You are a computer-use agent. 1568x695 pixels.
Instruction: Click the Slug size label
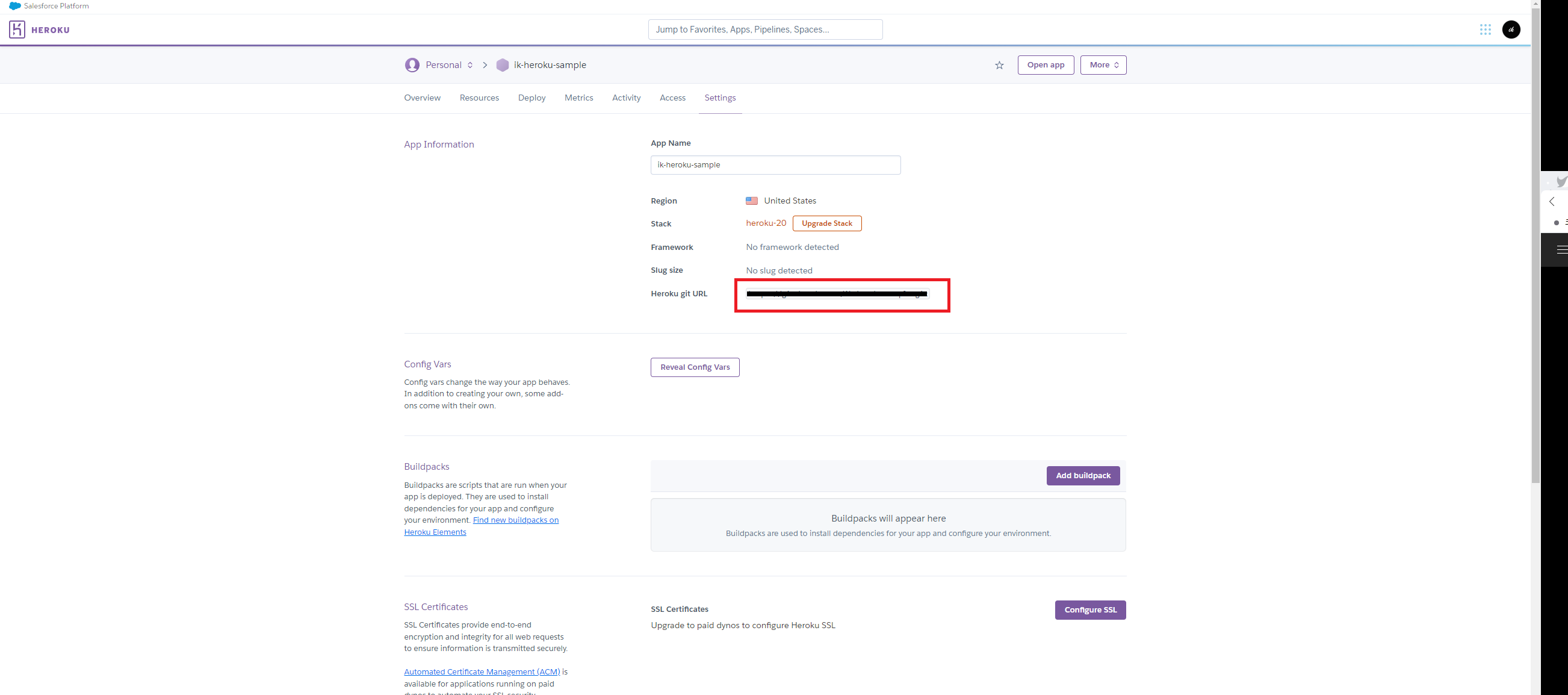(666, 270)
